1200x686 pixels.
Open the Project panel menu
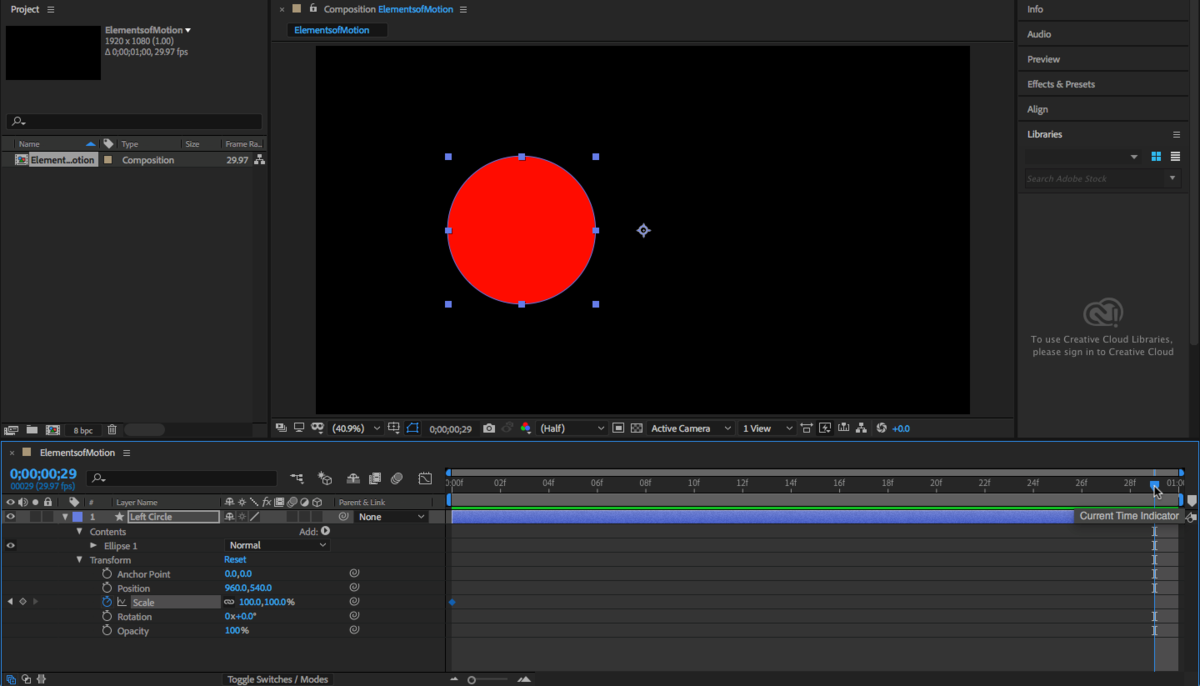51,9
